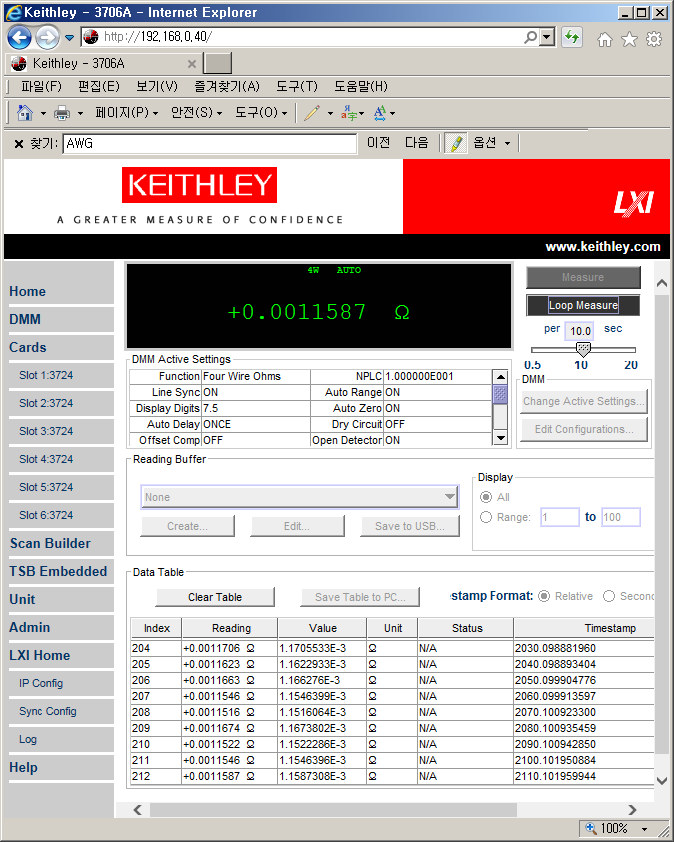Click the Home page toolbar icon
Screen dimensions: 674x842
[x=25, y=113]
